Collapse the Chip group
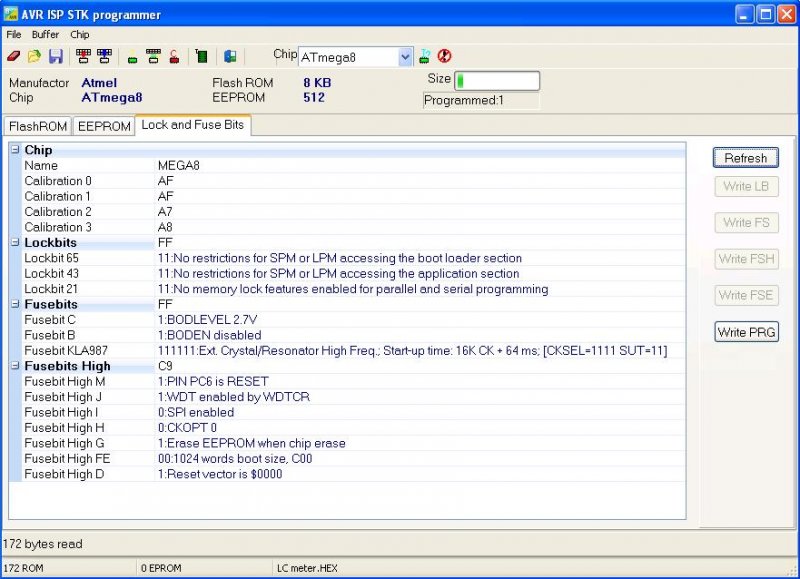 pyautogui.click(x=15, y=149)
